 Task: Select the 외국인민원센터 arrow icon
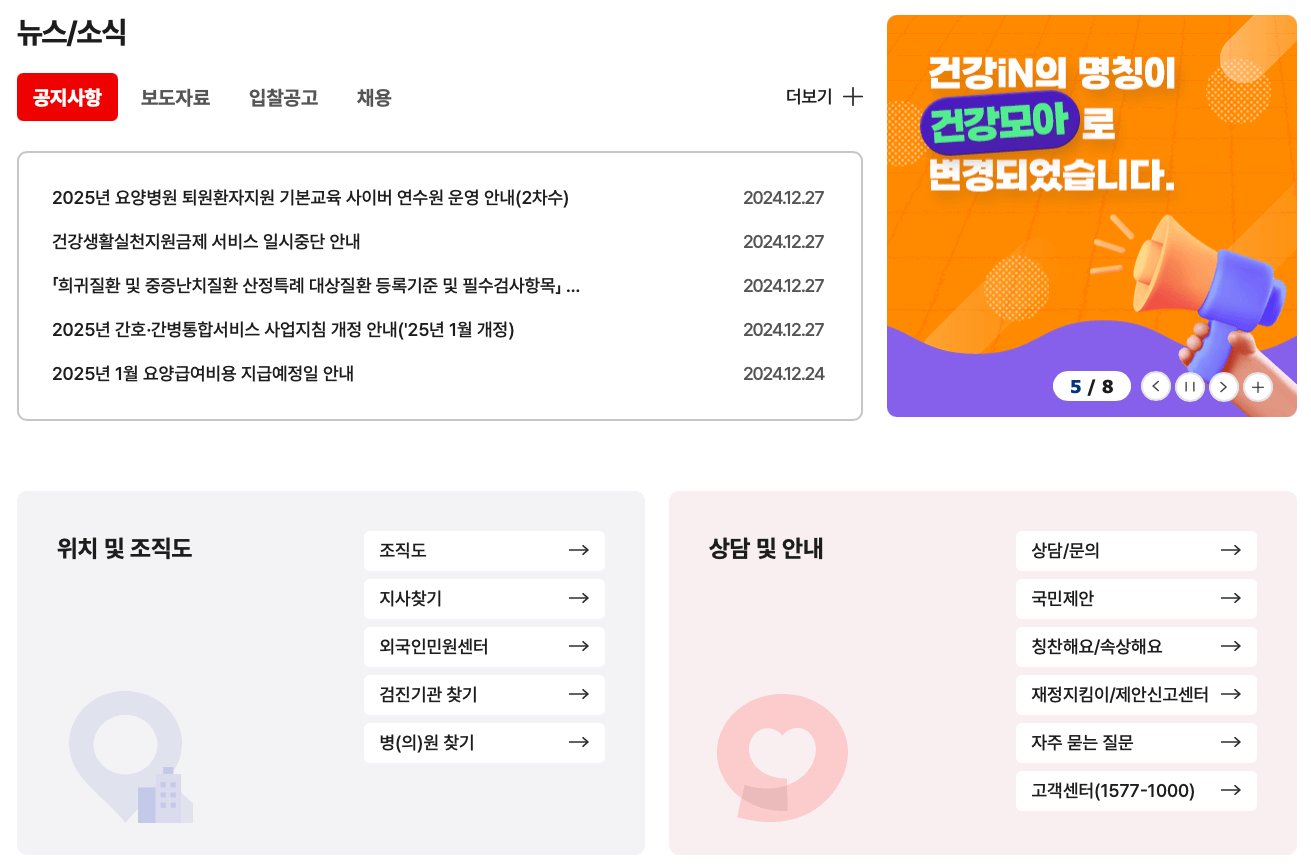point(579,647)
